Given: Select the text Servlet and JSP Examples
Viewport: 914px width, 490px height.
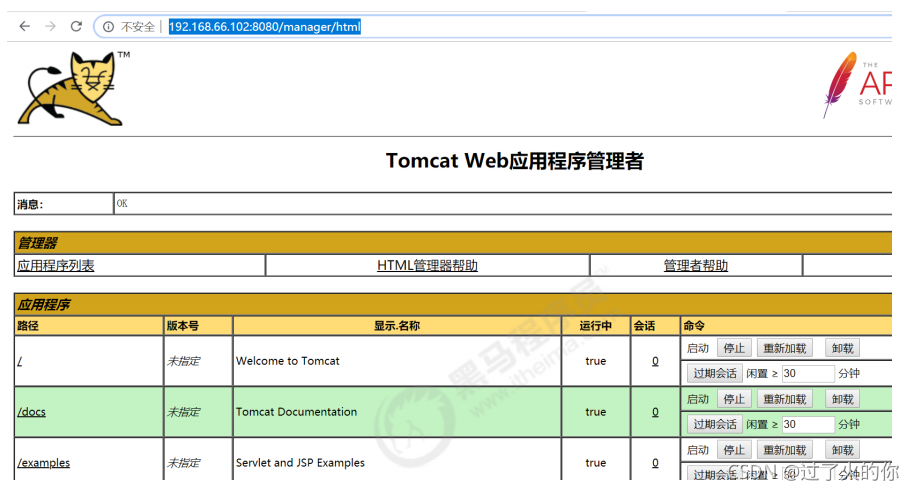Looking at the screenshot, I should [300, 463].
